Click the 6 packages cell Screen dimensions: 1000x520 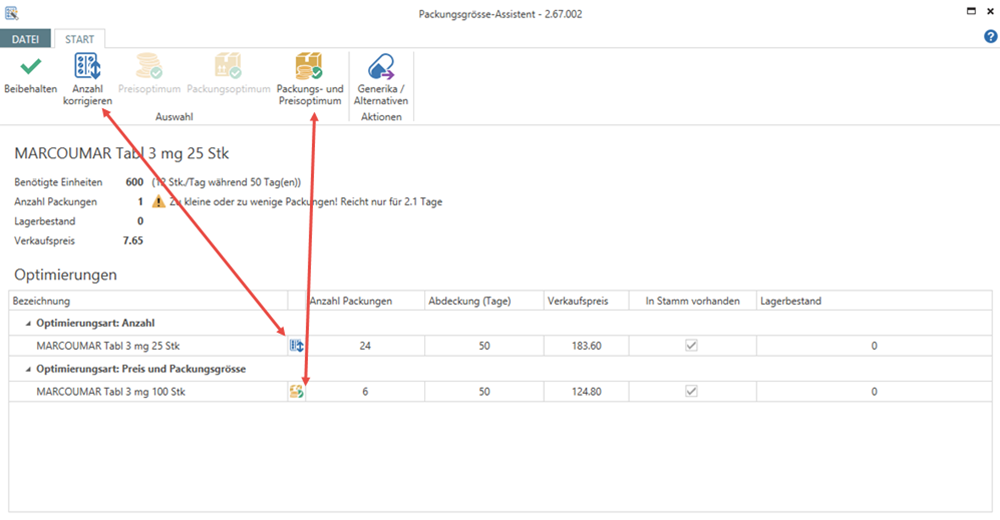(x=365, y=392)
